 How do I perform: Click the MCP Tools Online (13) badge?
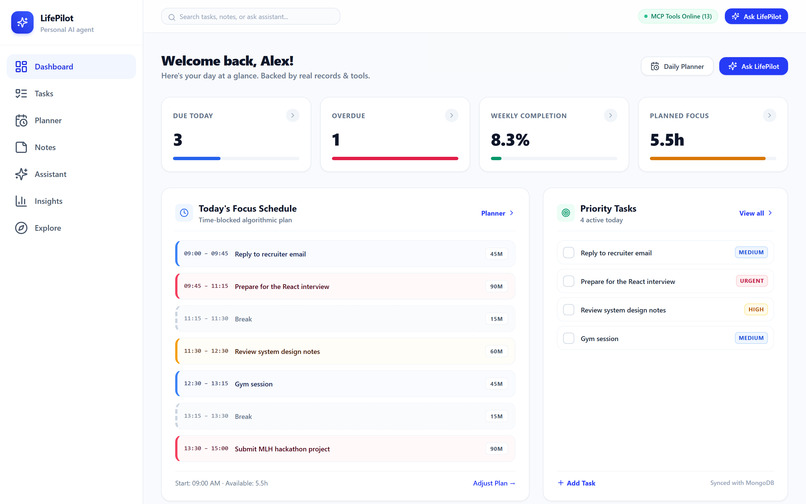(678, 16)
